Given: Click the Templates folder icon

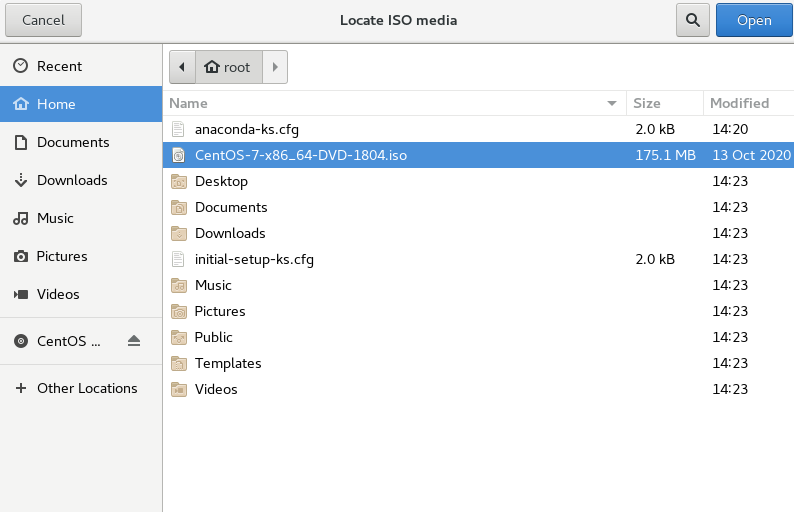Looking at the screenshot, I should [179, 363].
